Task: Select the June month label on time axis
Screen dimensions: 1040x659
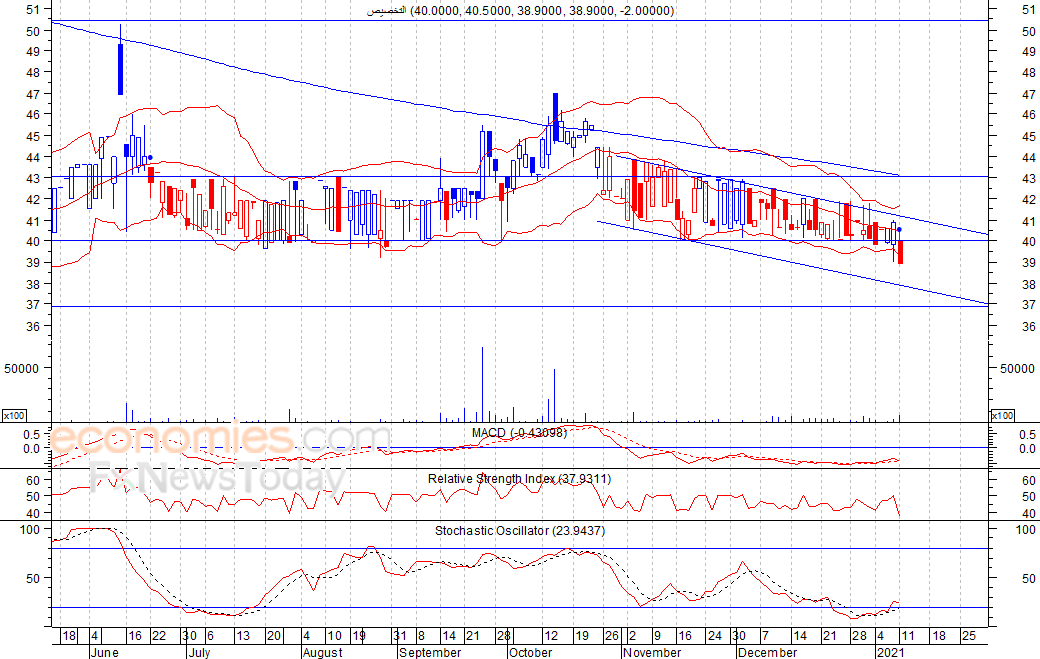Action: tap(104, 652)
